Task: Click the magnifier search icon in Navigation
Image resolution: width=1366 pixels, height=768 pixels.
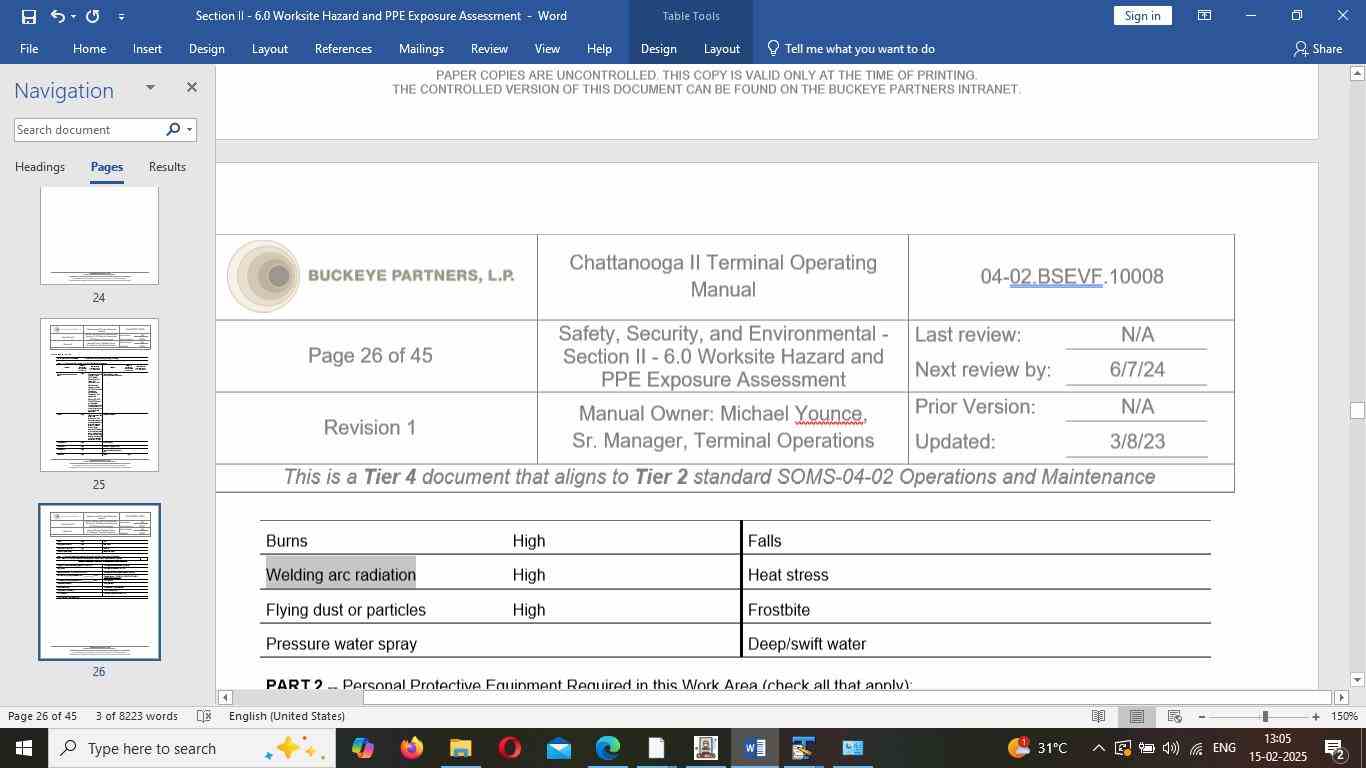Action: coord(172,129)
